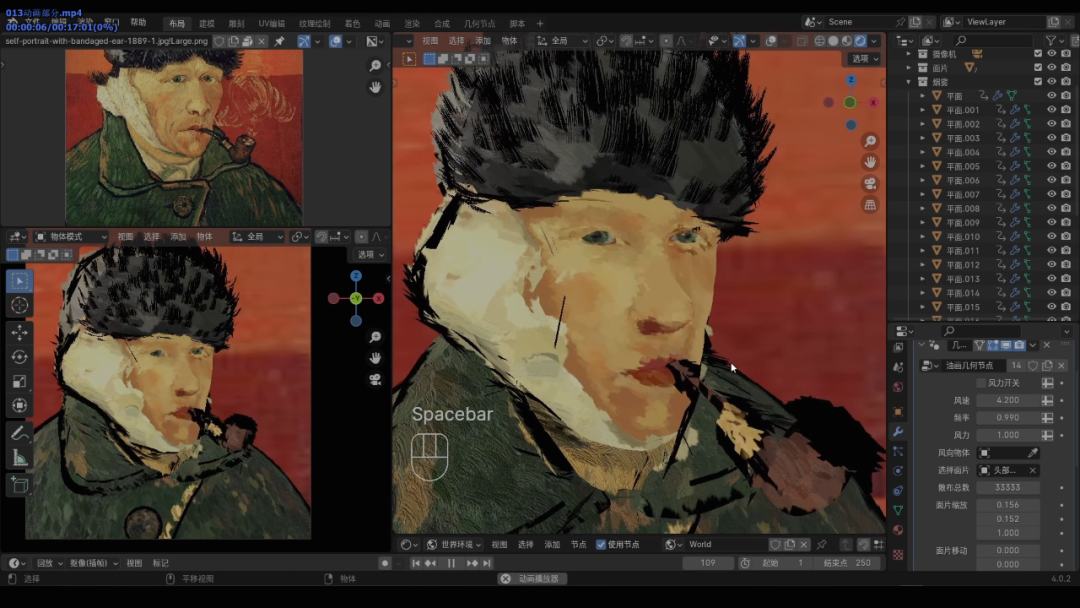Viewport: 1080px width, 608px height.
Task: Open the World properties tab
Action: (898, 387)
